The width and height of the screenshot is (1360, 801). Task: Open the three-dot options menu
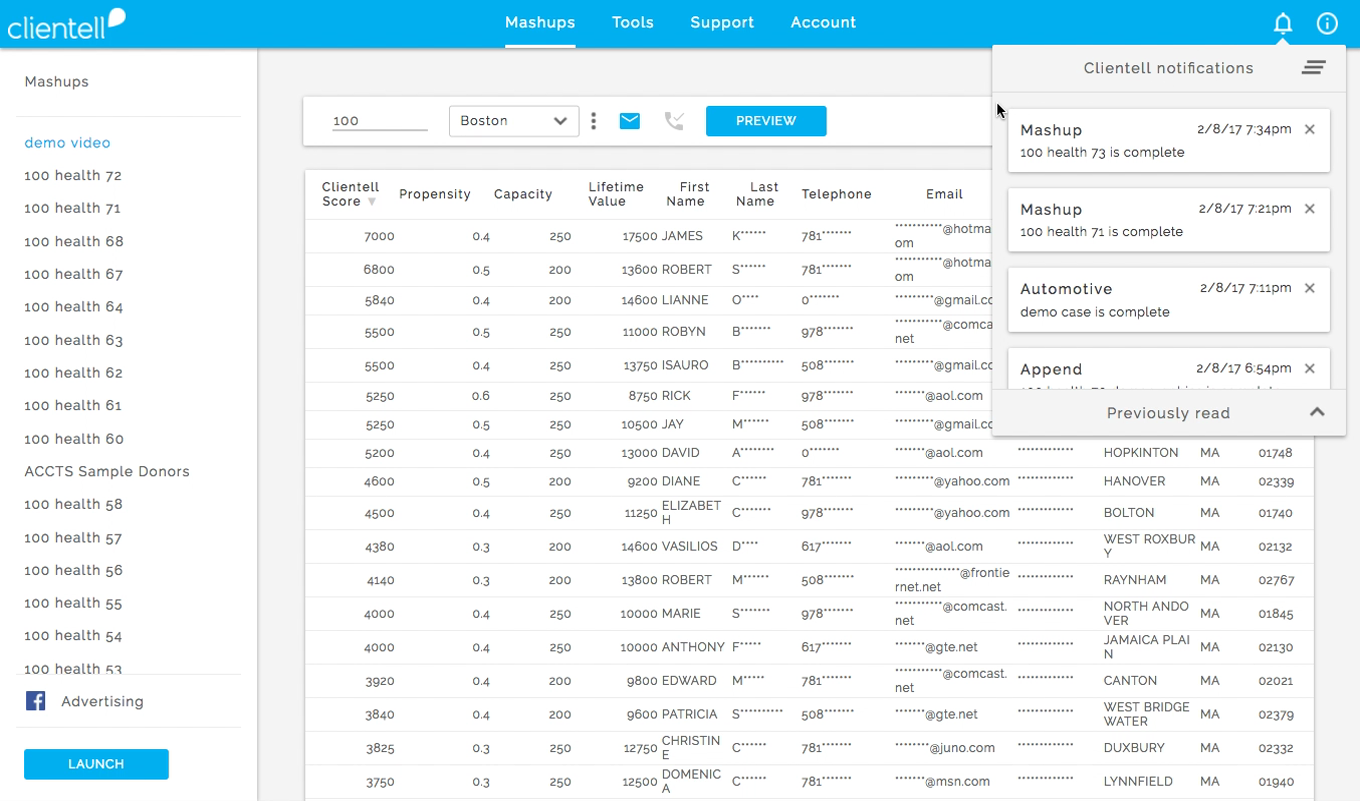coord(594,121)
